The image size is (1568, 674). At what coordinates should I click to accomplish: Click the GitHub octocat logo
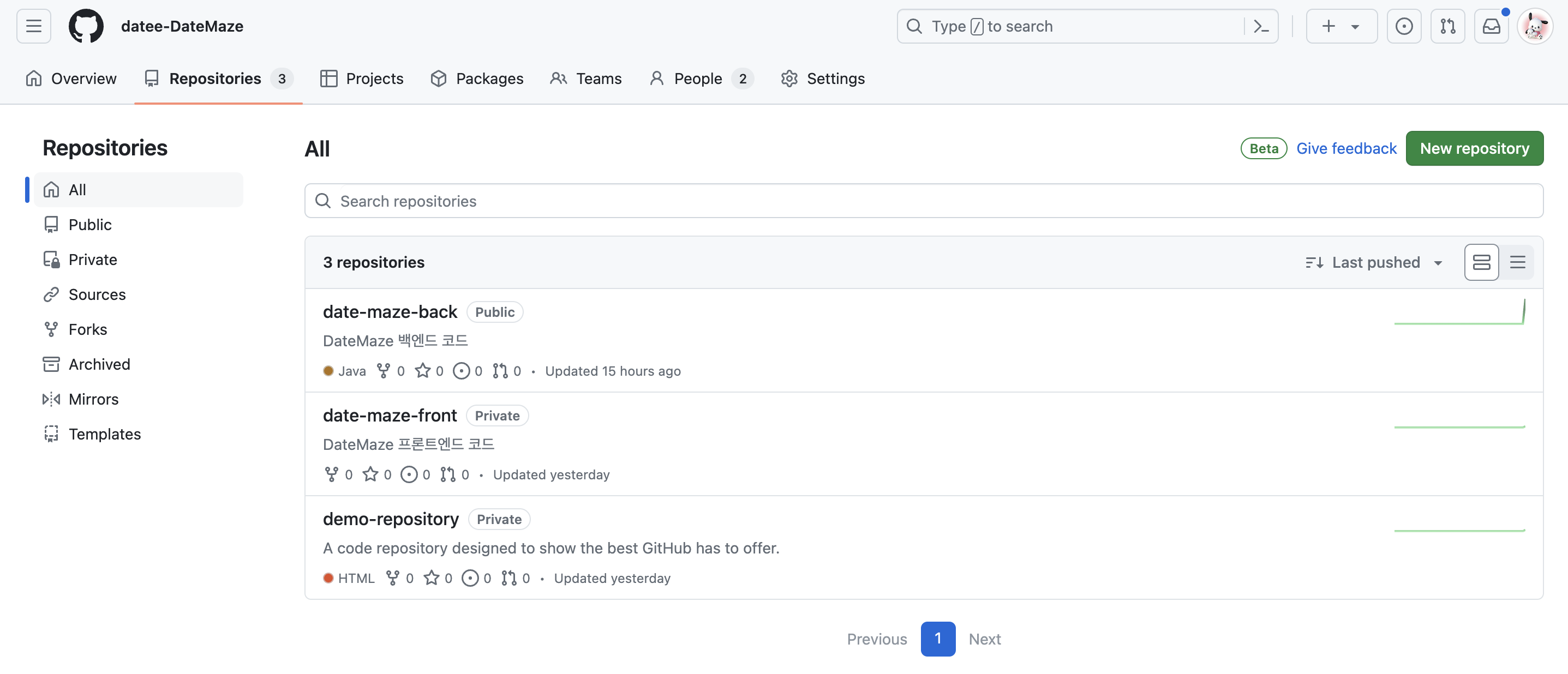click(86, 26)
